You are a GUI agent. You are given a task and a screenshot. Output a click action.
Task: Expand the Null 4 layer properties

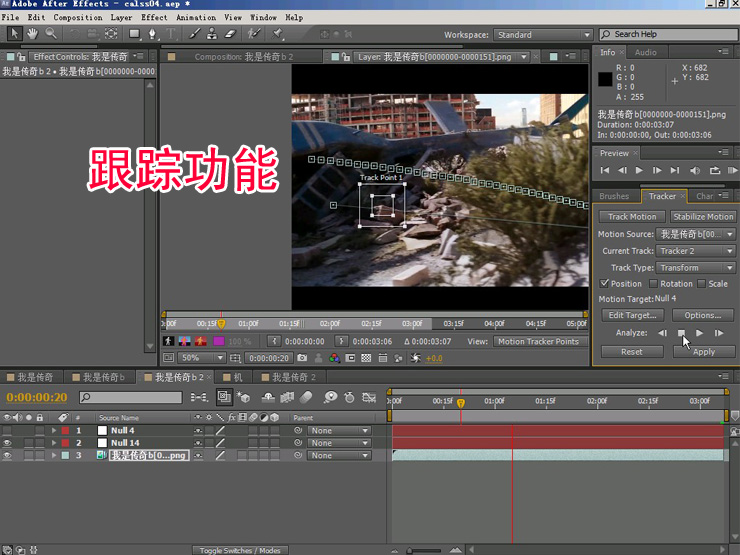(x=54, y=431)
